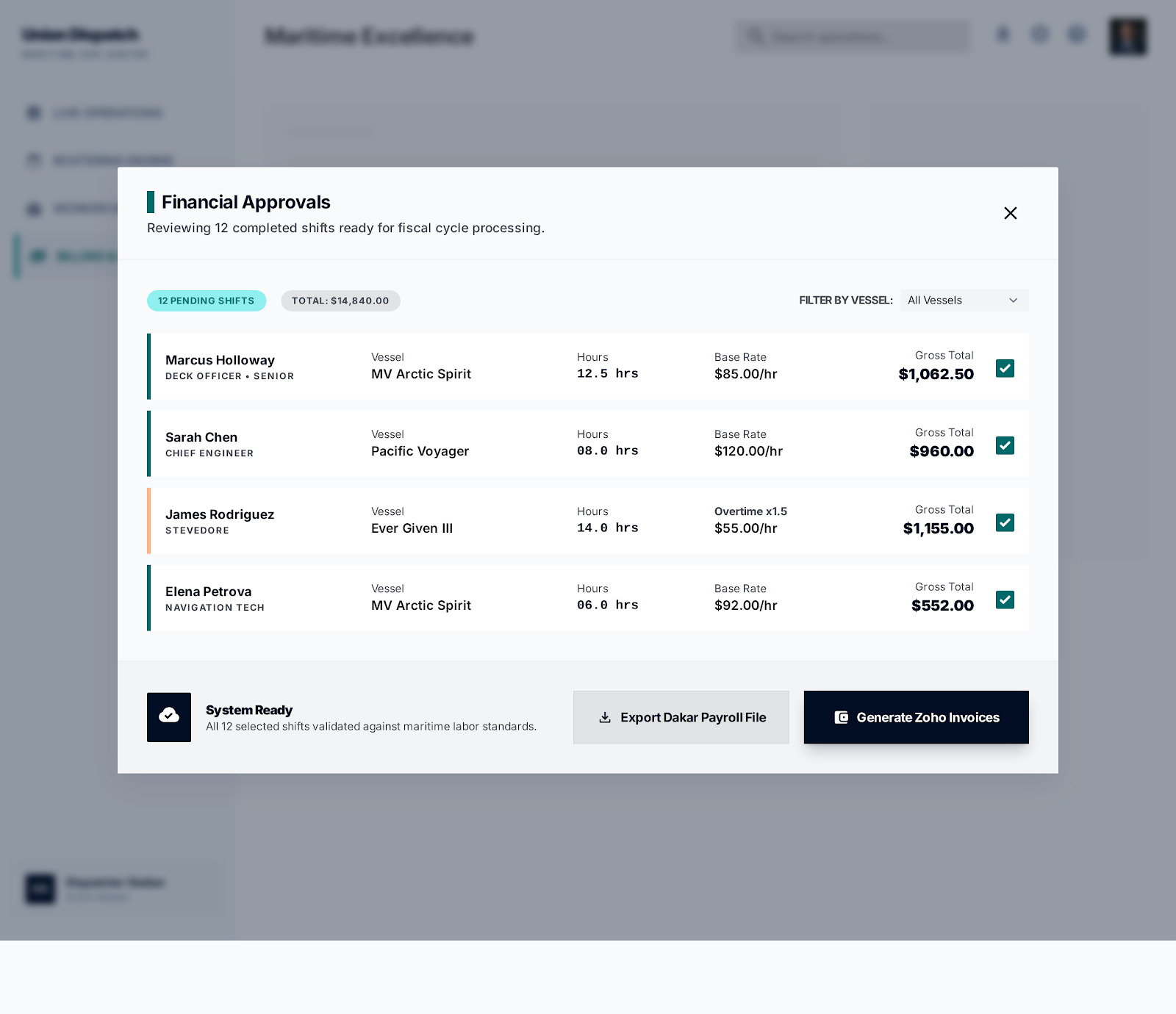
Task: Open the All Vessels filter dropdown
Action: click(x=964, y=300)
